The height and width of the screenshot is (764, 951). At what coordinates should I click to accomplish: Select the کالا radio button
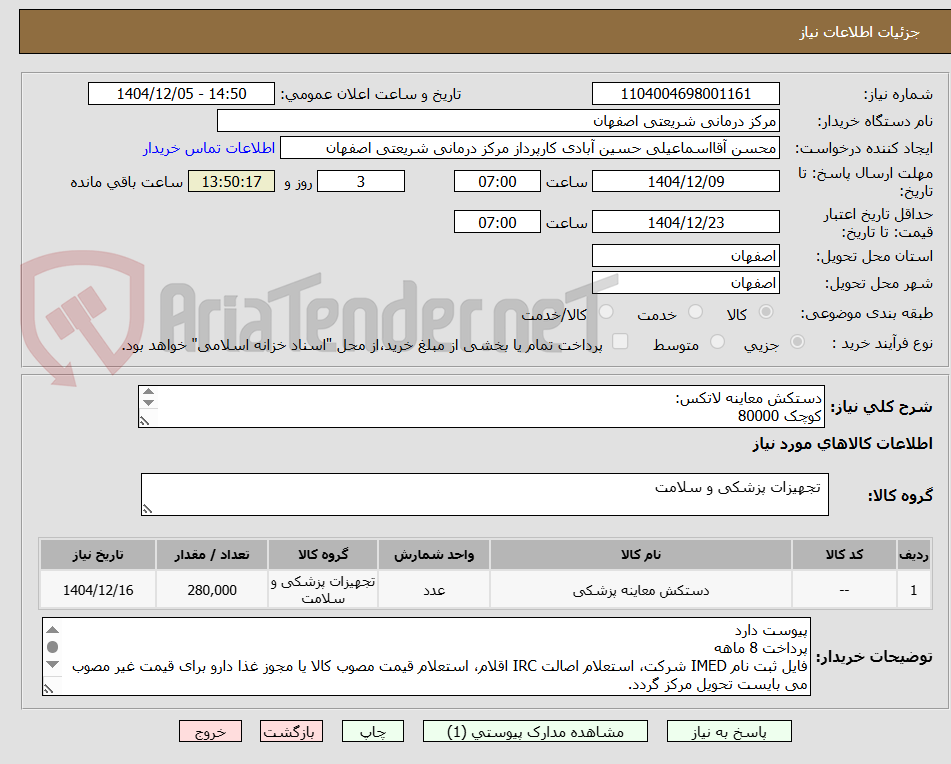point(766,312)
